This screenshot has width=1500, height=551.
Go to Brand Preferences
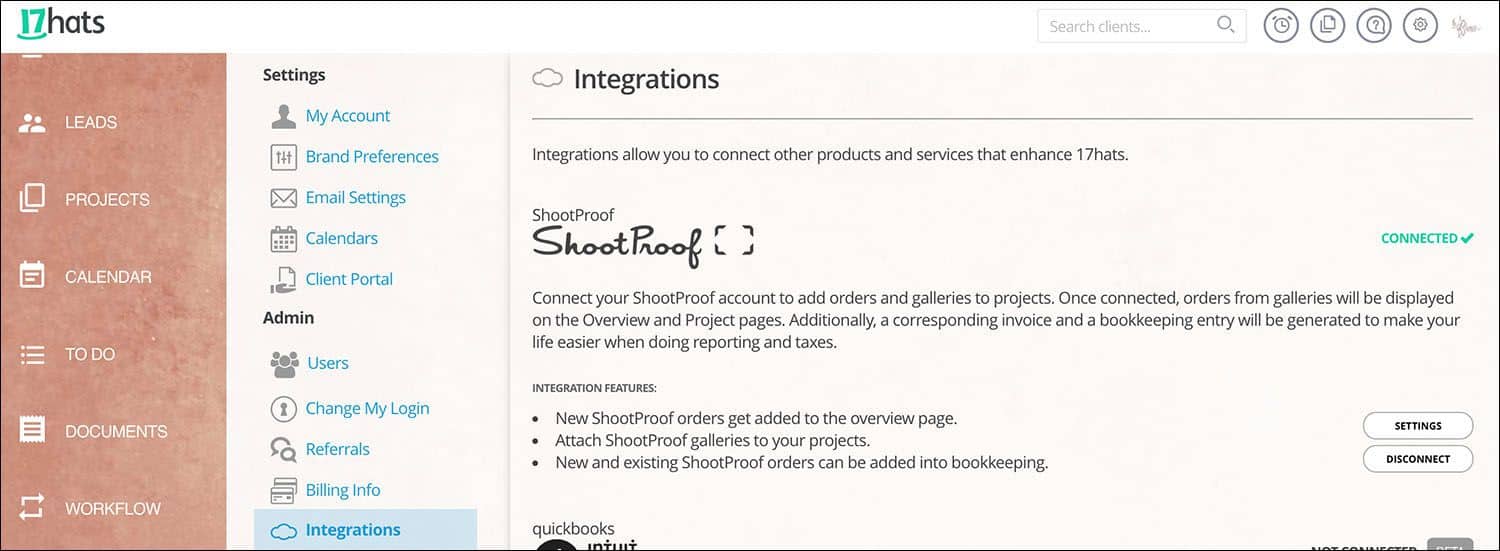tap(371, 157)
